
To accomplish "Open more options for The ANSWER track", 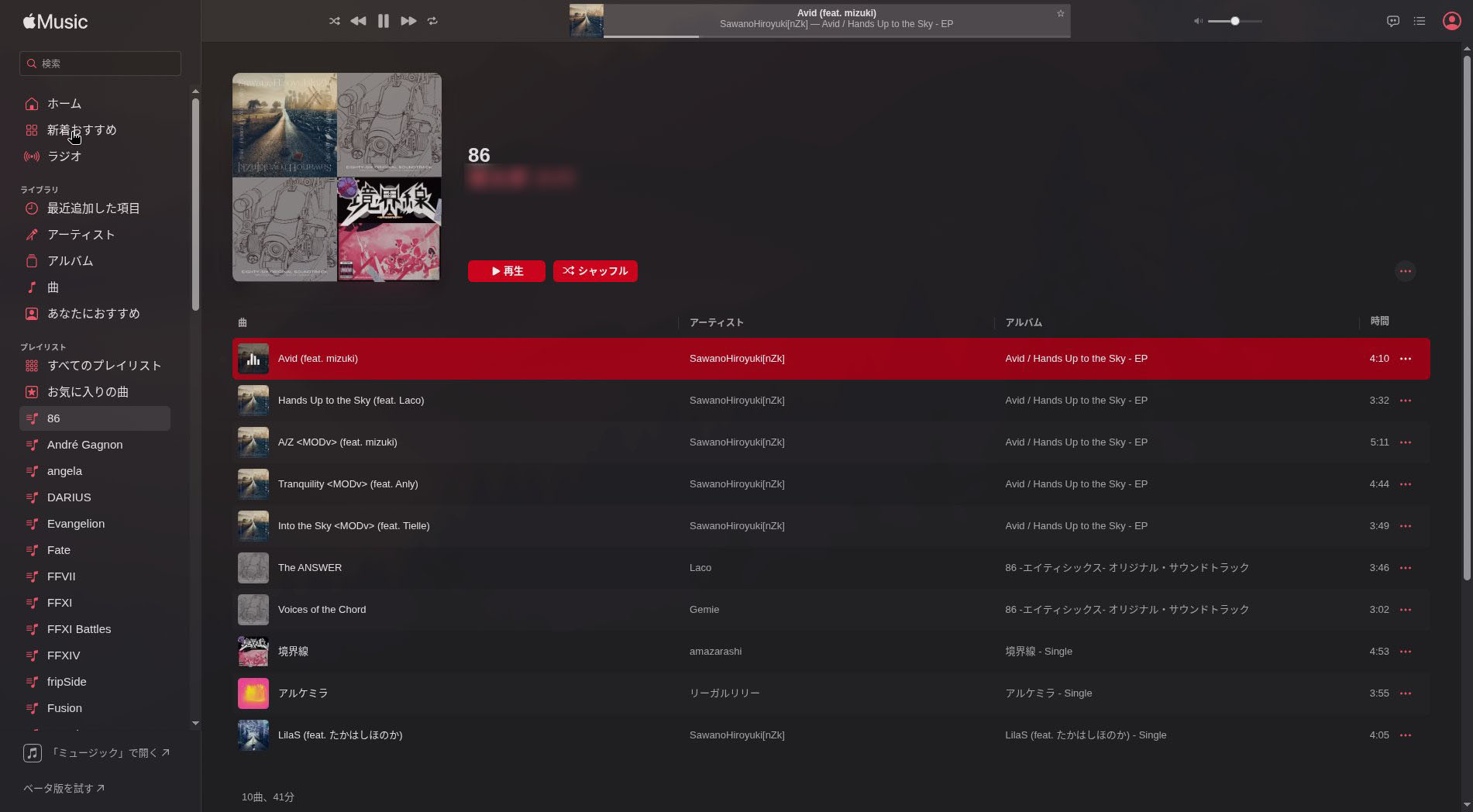I will 1405,568.
